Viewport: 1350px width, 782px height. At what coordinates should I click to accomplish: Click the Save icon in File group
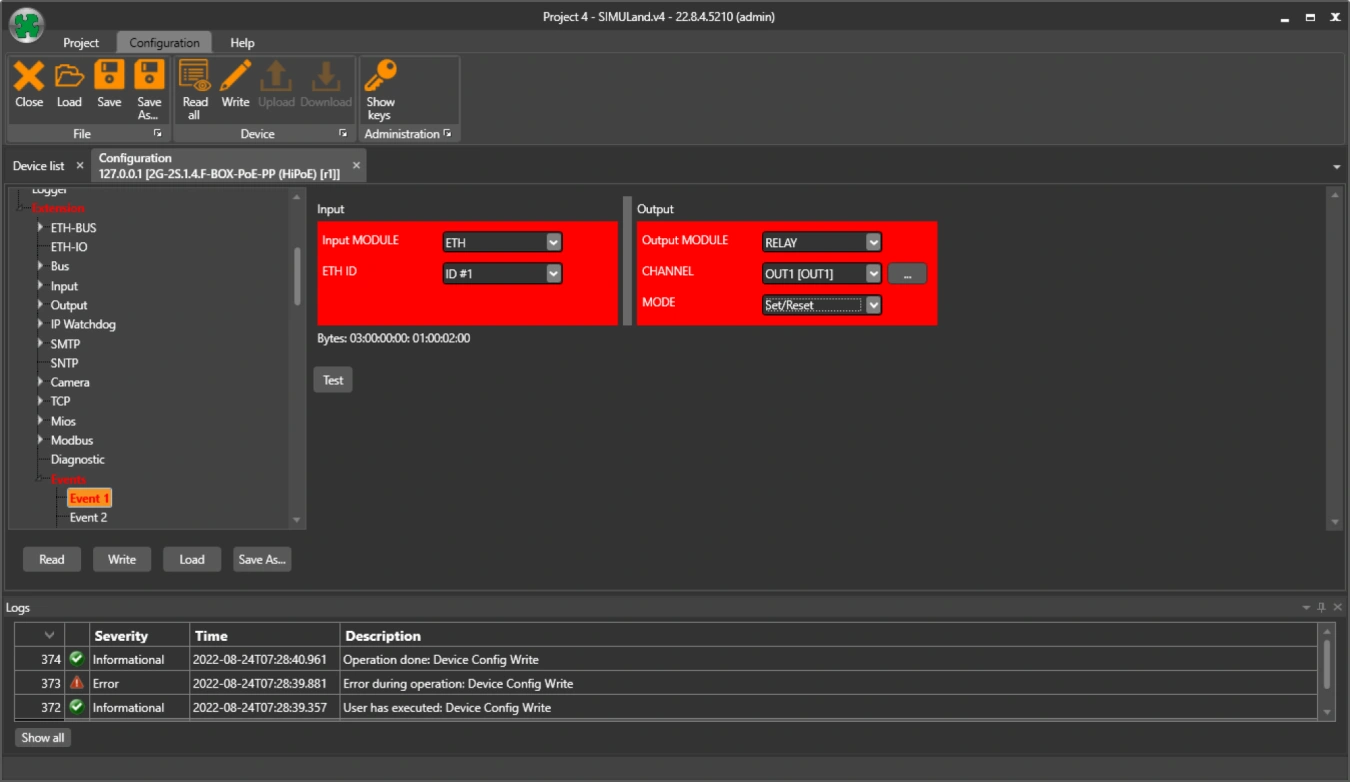click(109, 77)
